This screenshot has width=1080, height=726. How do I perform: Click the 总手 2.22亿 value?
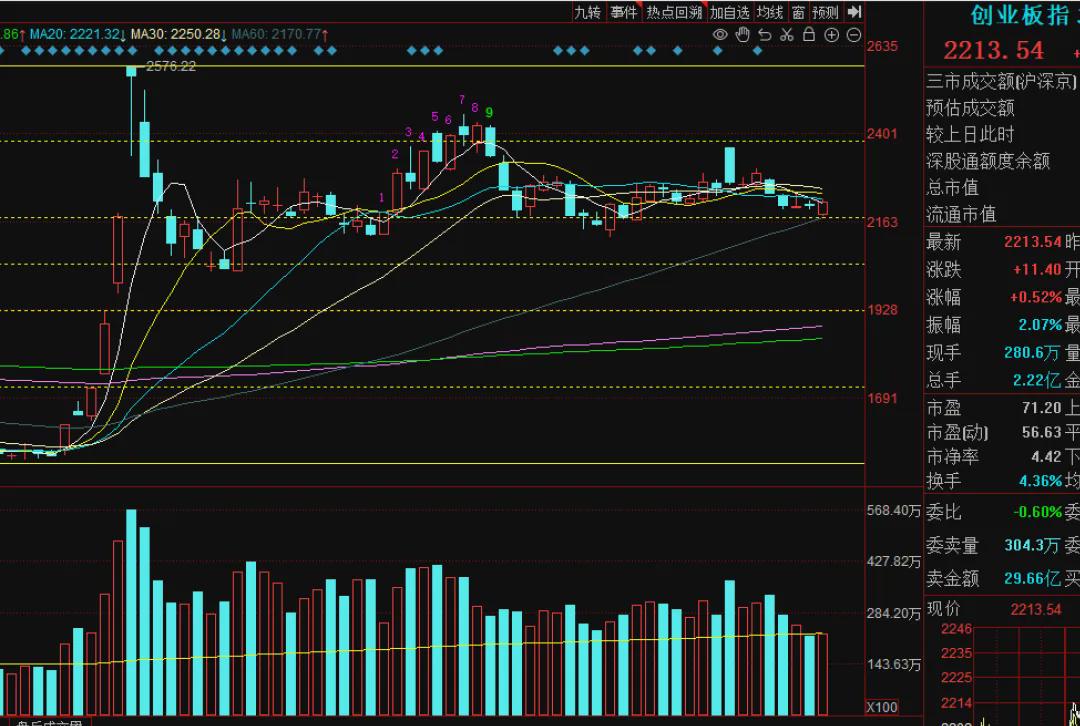pos(1037,380)
